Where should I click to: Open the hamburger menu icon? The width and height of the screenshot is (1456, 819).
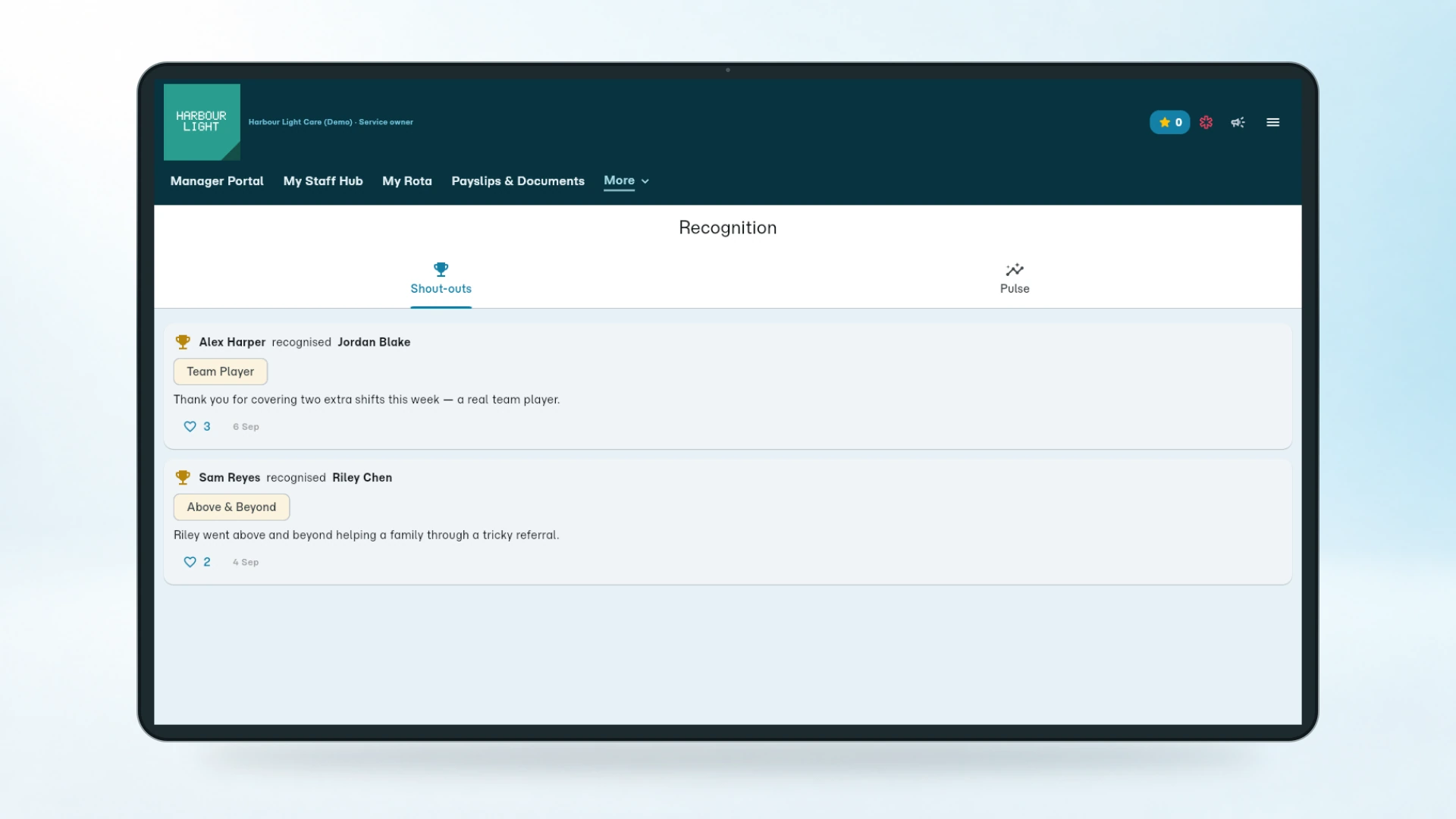[1272, 122]
